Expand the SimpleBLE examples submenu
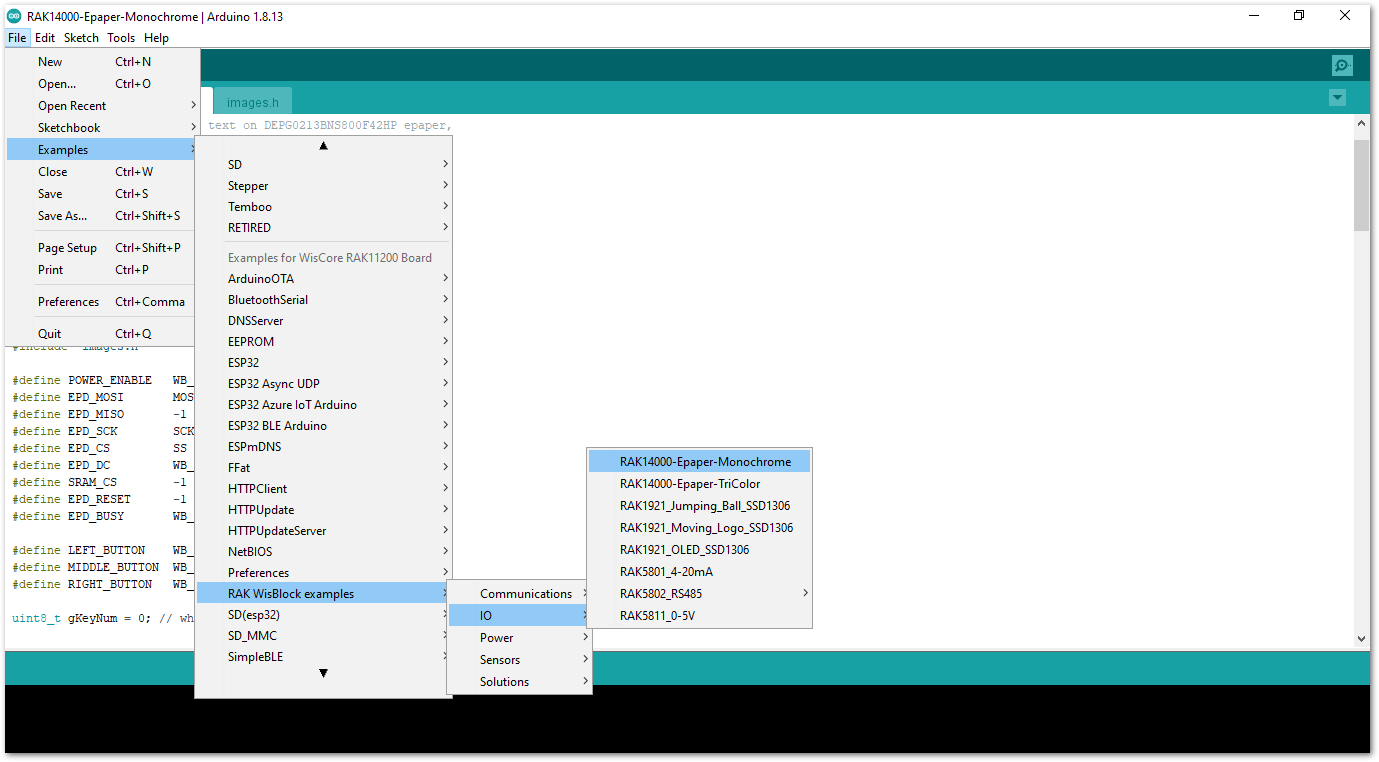 point(323,657)
